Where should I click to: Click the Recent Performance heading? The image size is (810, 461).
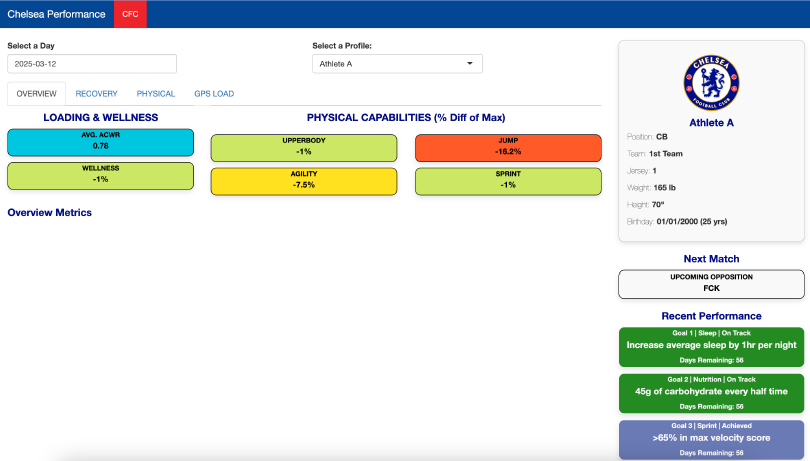click(711, 316)
